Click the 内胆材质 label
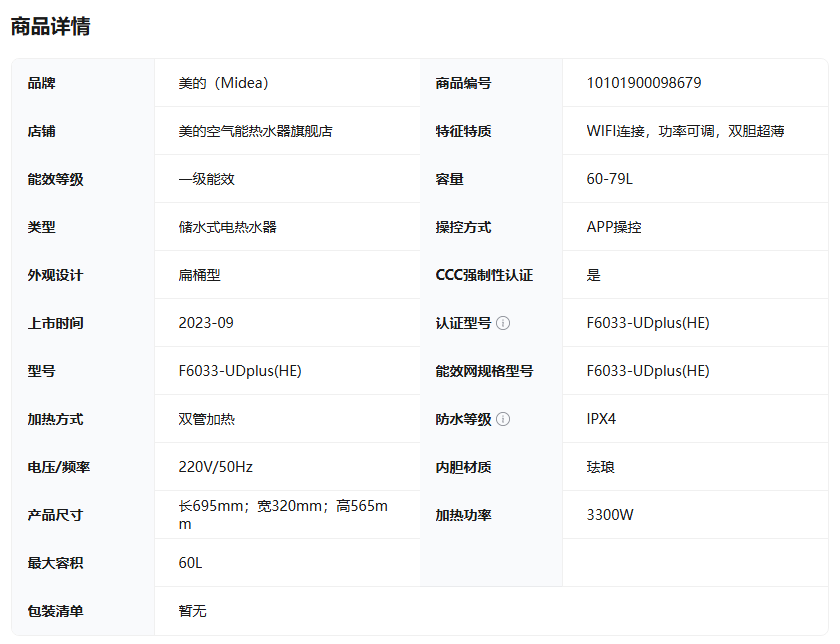The height and width of the screenshot is (644, 840). [463, 467]
